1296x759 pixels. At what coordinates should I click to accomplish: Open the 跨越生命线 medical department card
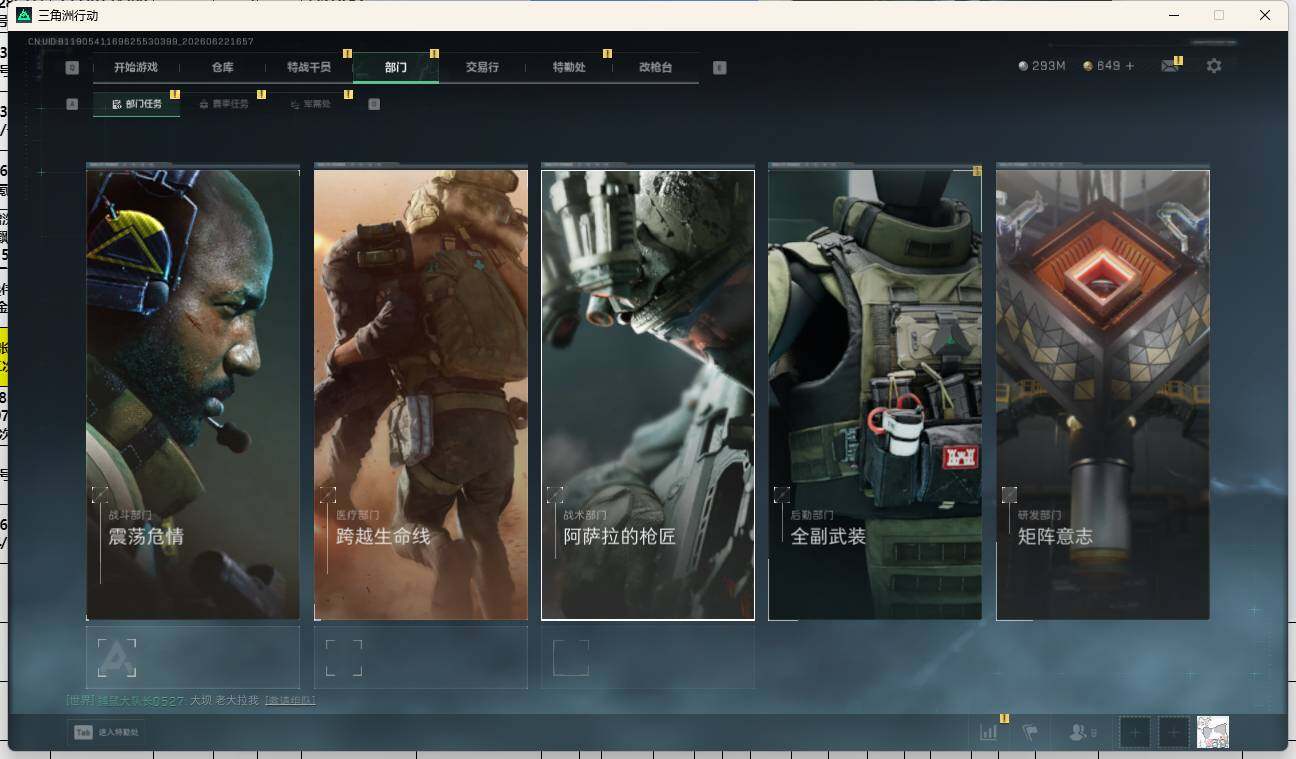(421, 395)
